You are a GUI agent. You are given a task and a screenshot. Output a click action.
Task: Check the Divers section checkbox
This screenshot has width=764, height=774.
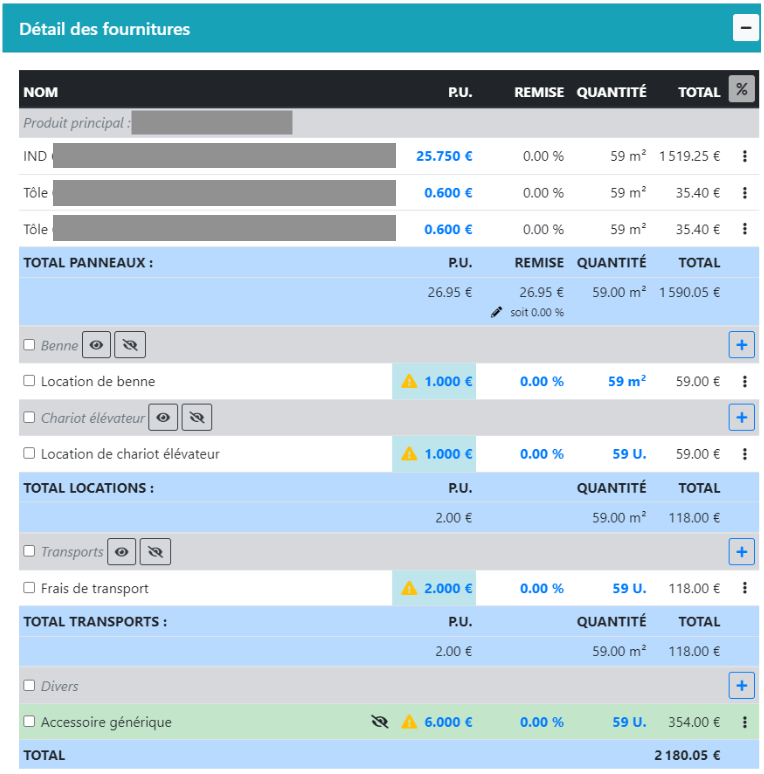click(x=29, y=686)
